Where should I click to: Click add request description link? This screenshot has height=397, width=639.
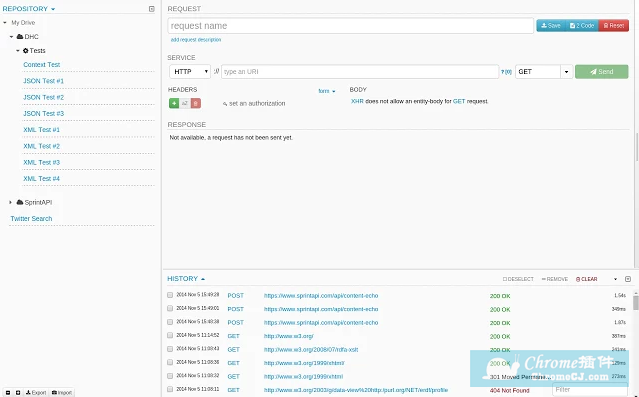(196, 40)
